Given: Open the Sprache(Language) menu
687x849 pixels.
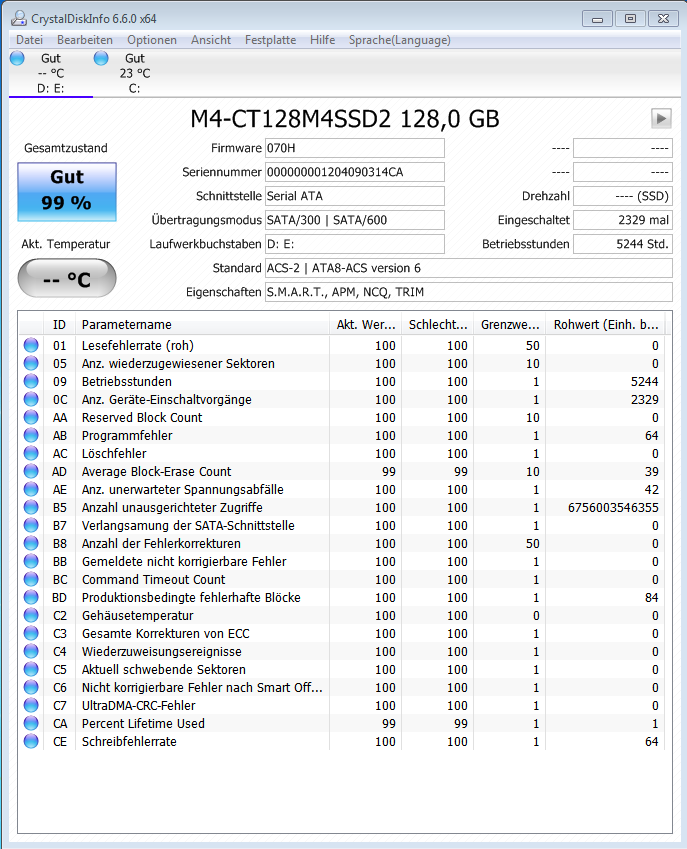Looking at the screenshot, I should pyautogui.click(x=400, y=40).
